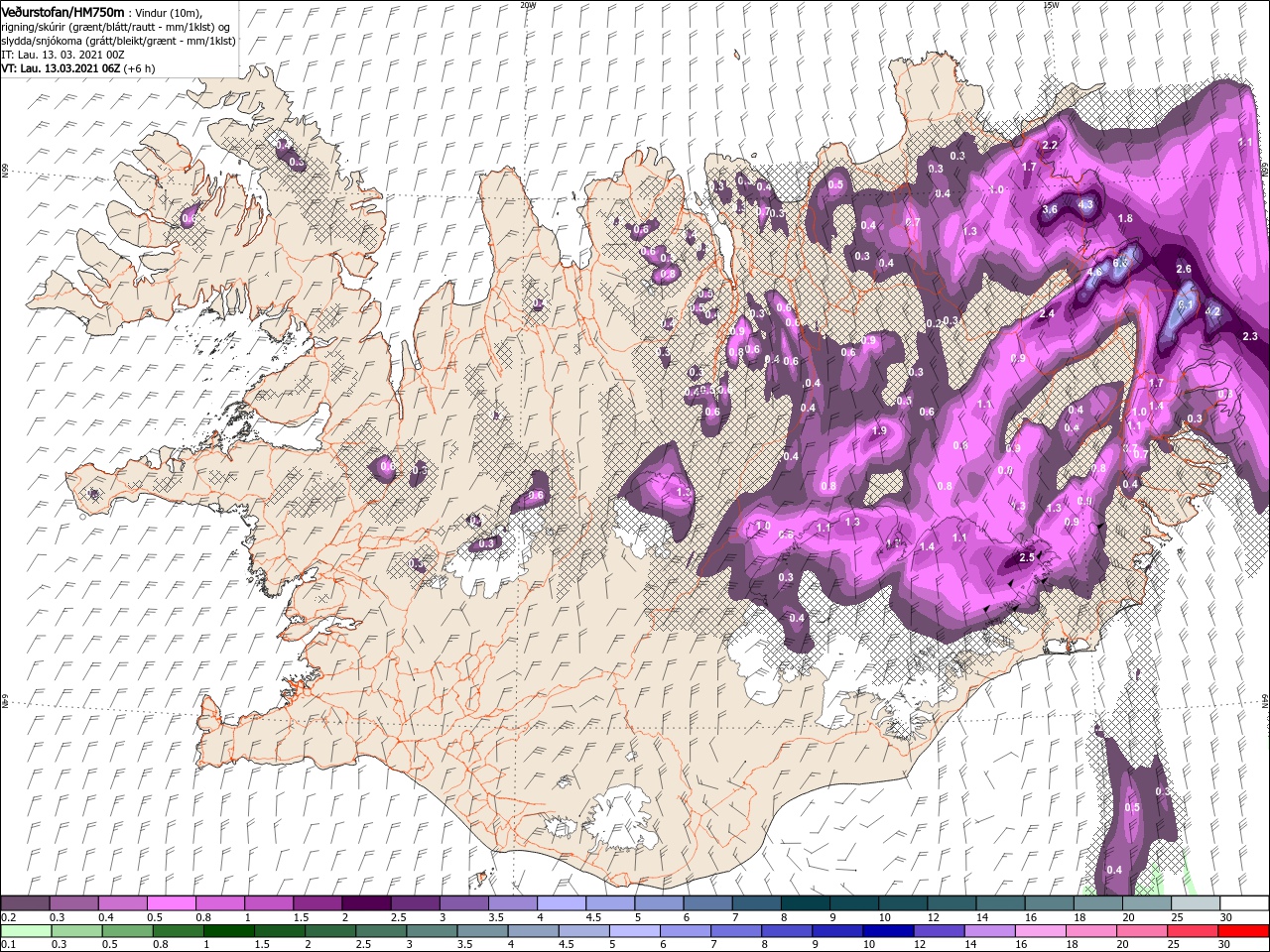The height and width of the screenshot is (952, 1270).
Task: Click the 20W longitude label
Action: 528,5
